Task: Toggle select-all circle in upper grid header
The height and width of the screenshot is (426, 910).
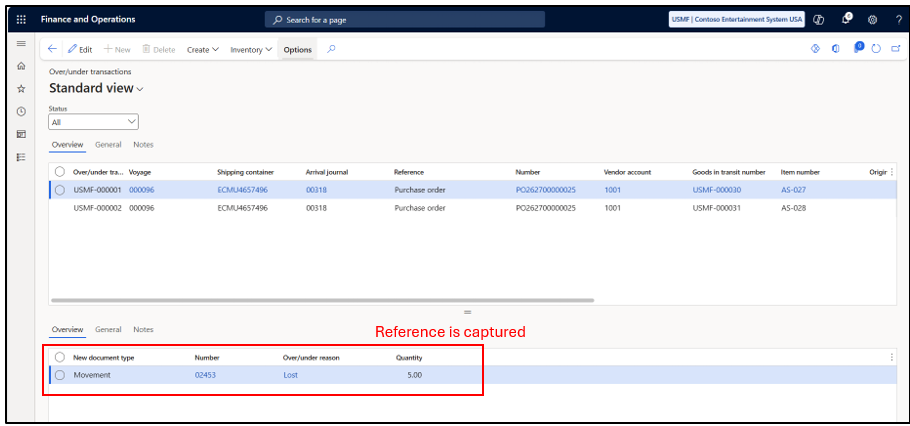Action: click(x=60, y=172)
